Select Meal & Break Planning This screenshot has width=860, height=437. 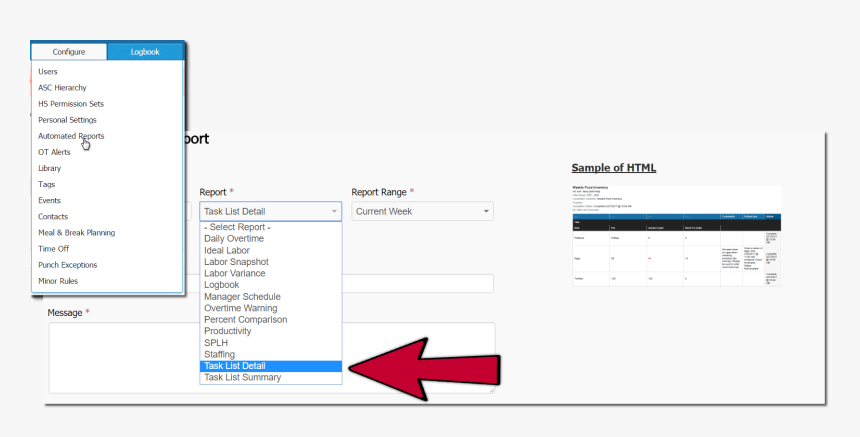point(76,232)
